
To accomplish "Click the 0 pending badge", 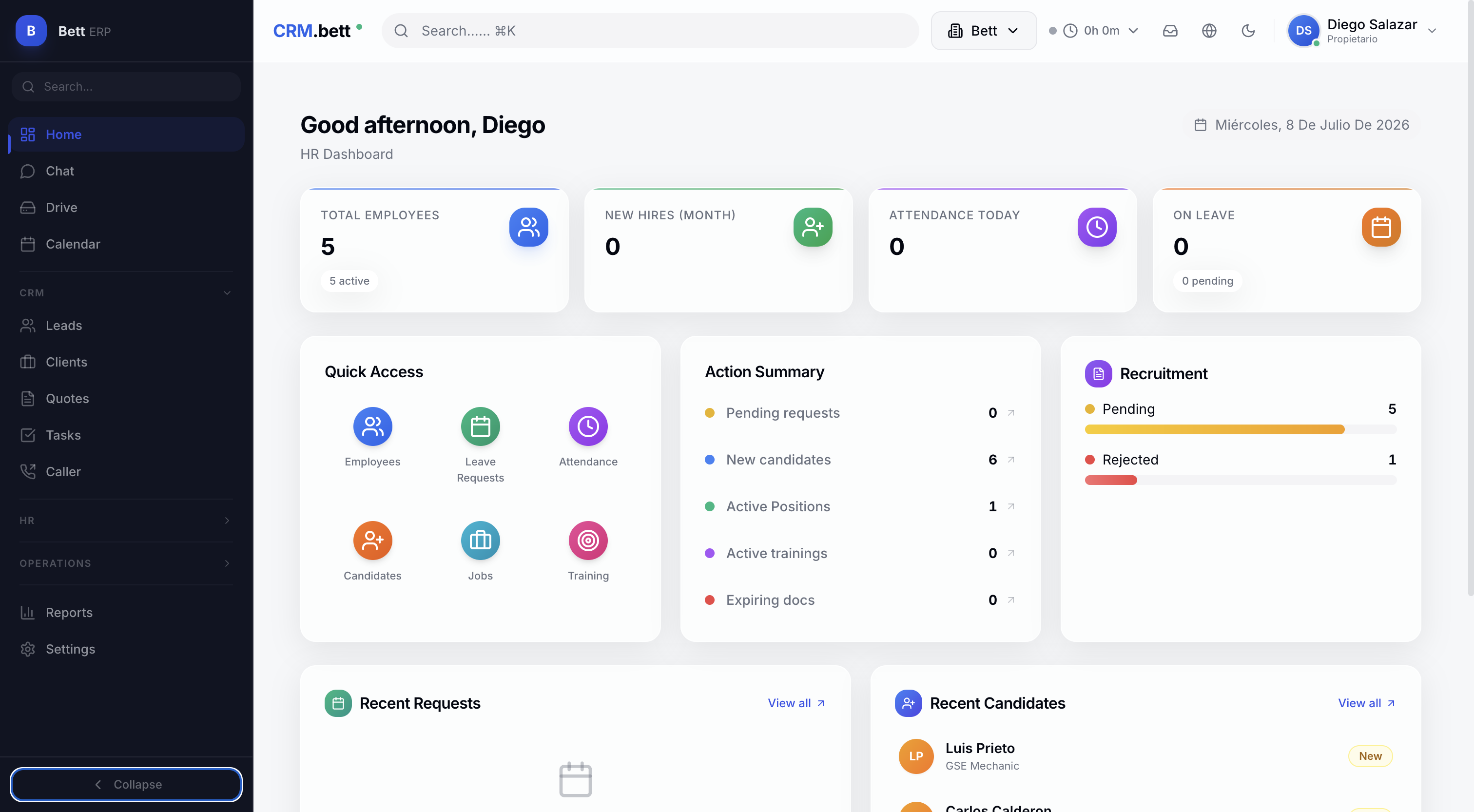I will (1207, 281).
